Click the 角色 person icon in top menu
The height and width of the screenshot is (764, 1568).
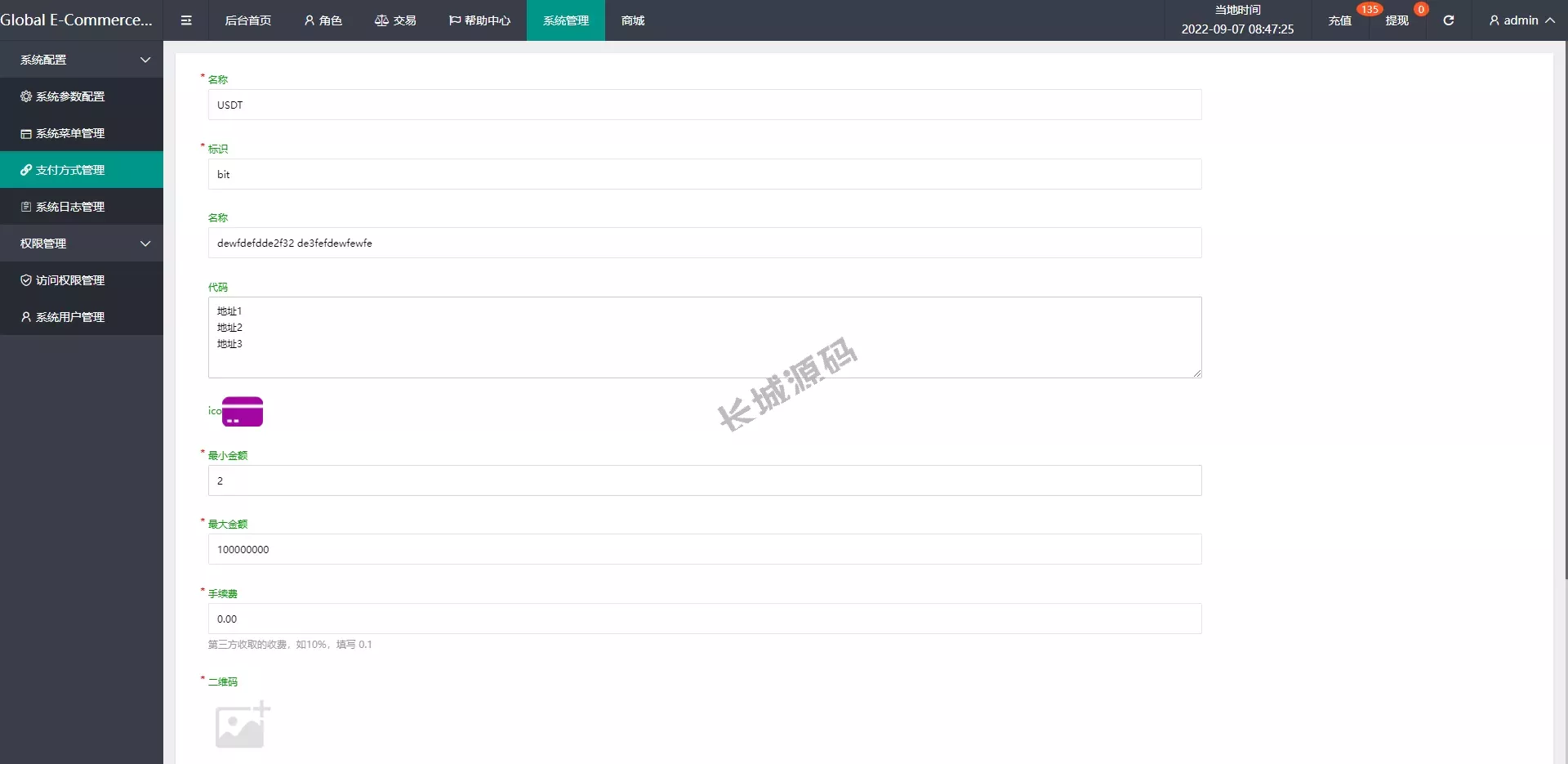pyautogui.click(x=310, y=20)
